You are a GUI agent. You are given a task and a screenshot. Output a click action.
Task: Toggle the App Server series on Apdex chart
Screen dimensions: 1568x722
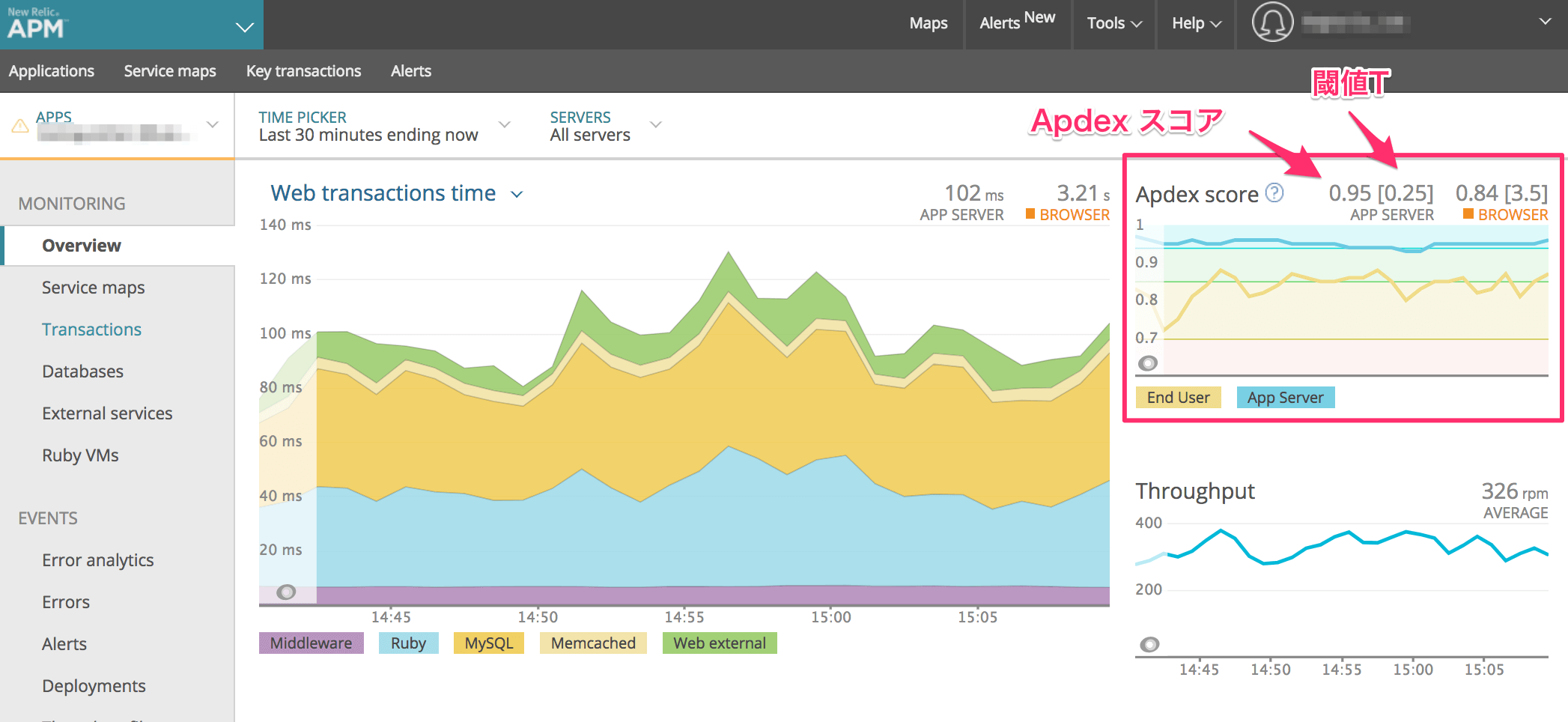click(1285, 398)
